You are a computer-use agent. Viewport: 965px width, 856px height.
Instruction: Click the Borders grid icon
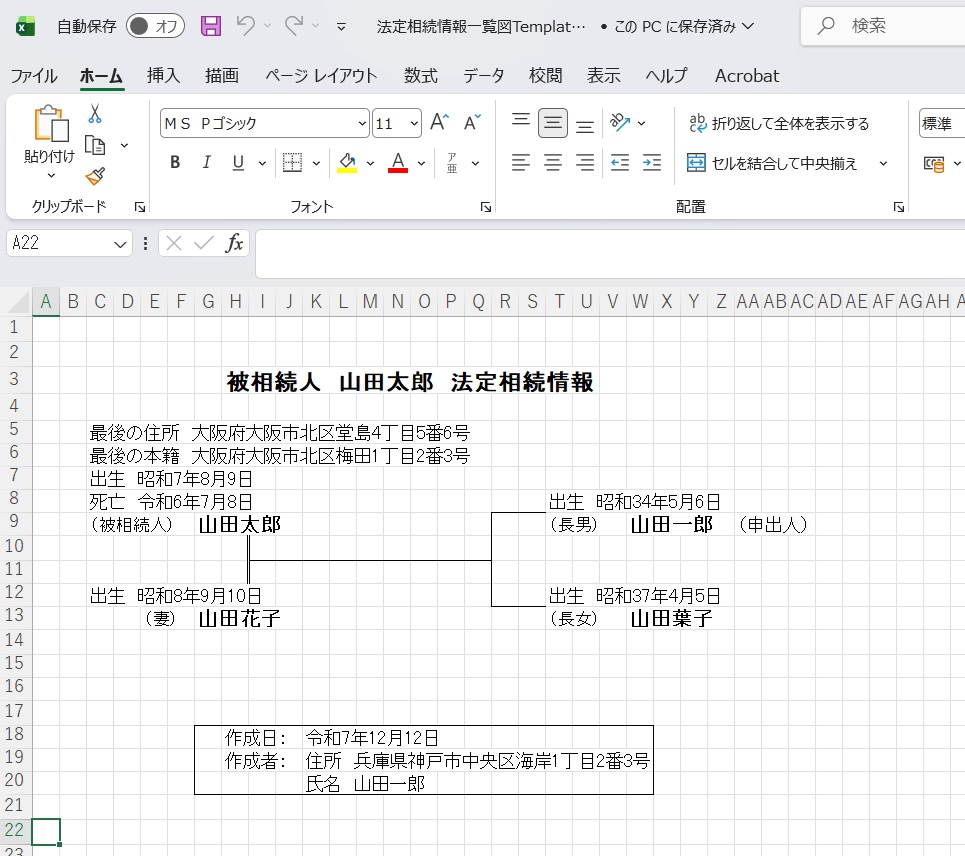point(292,163)
